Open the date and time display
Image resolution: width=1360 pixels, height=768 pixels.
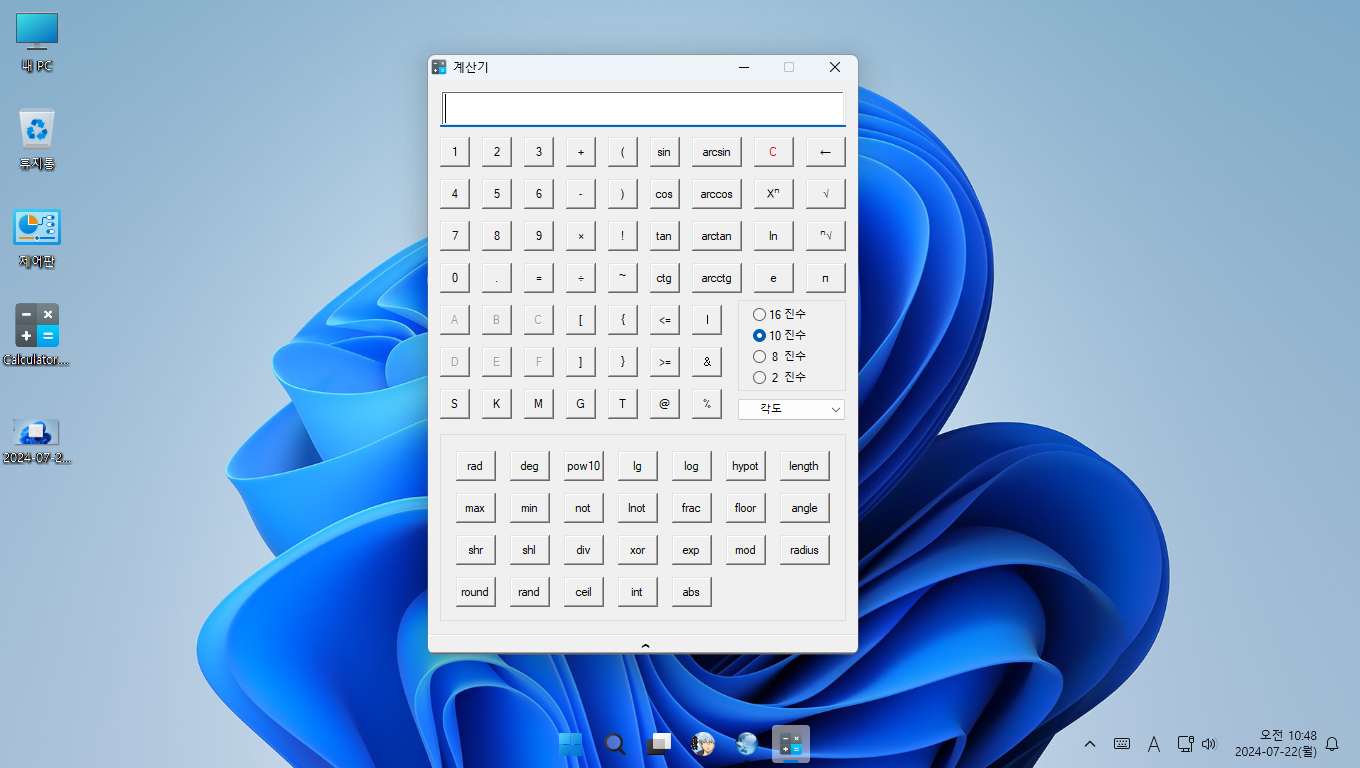click(x=1275, y=744)
